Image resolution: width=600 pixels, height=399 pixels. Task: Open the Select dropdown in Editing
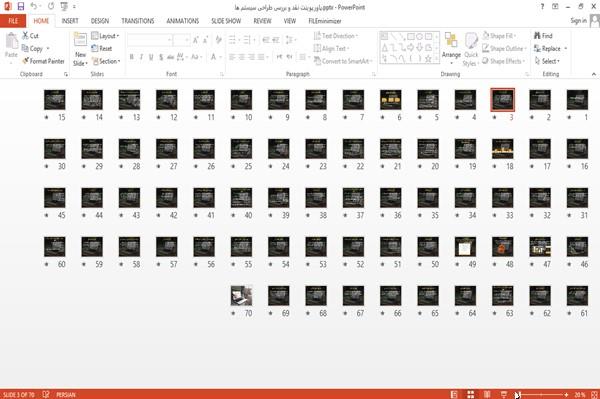[x=547, y=61]
